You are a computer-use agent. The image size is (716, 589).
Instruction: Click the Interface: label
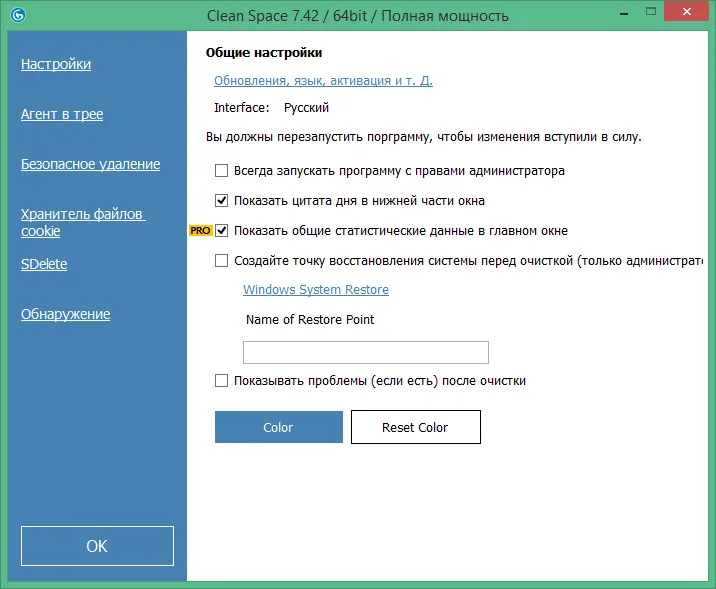pyautogui.click(x=242, y=108)
